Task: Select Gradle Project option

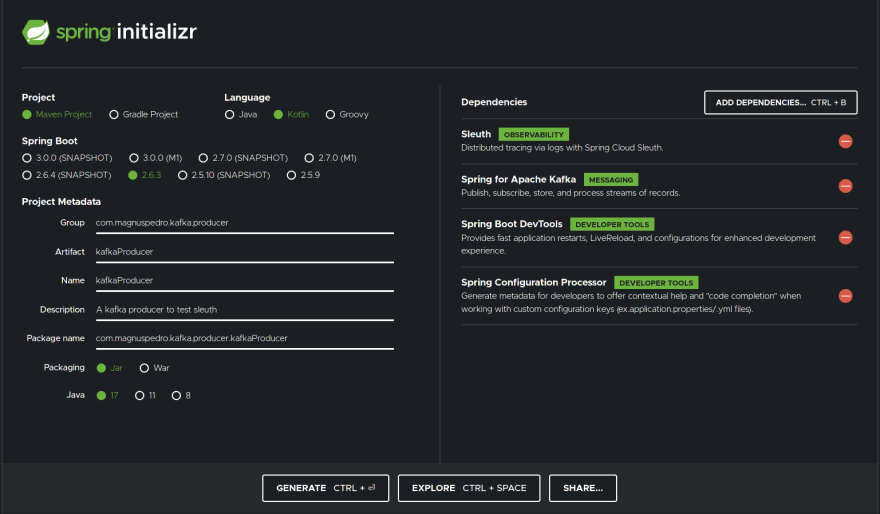Action: (144, 114)
